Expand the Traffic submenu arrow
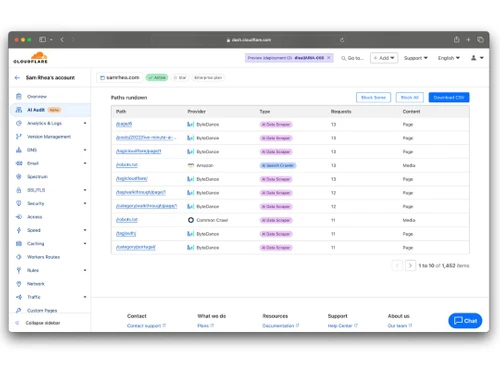Screen dimensions: 500x375 (85, 297)
